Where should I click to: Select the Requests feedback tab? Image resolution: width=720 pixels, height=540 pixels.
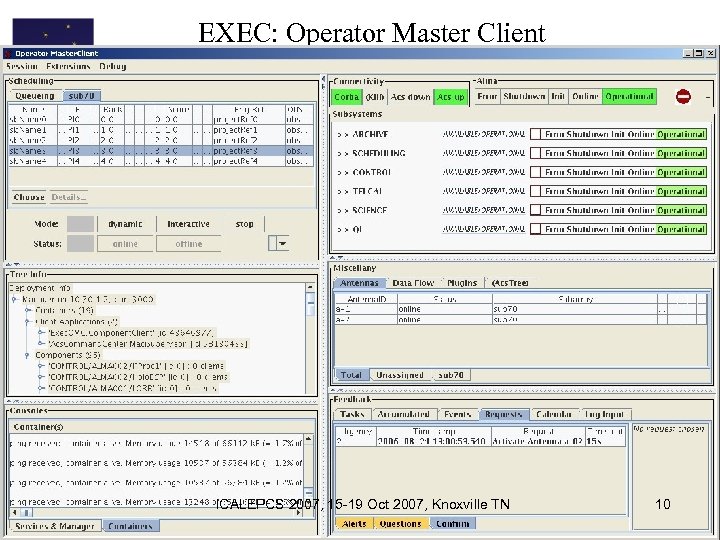tap(504, 414)
